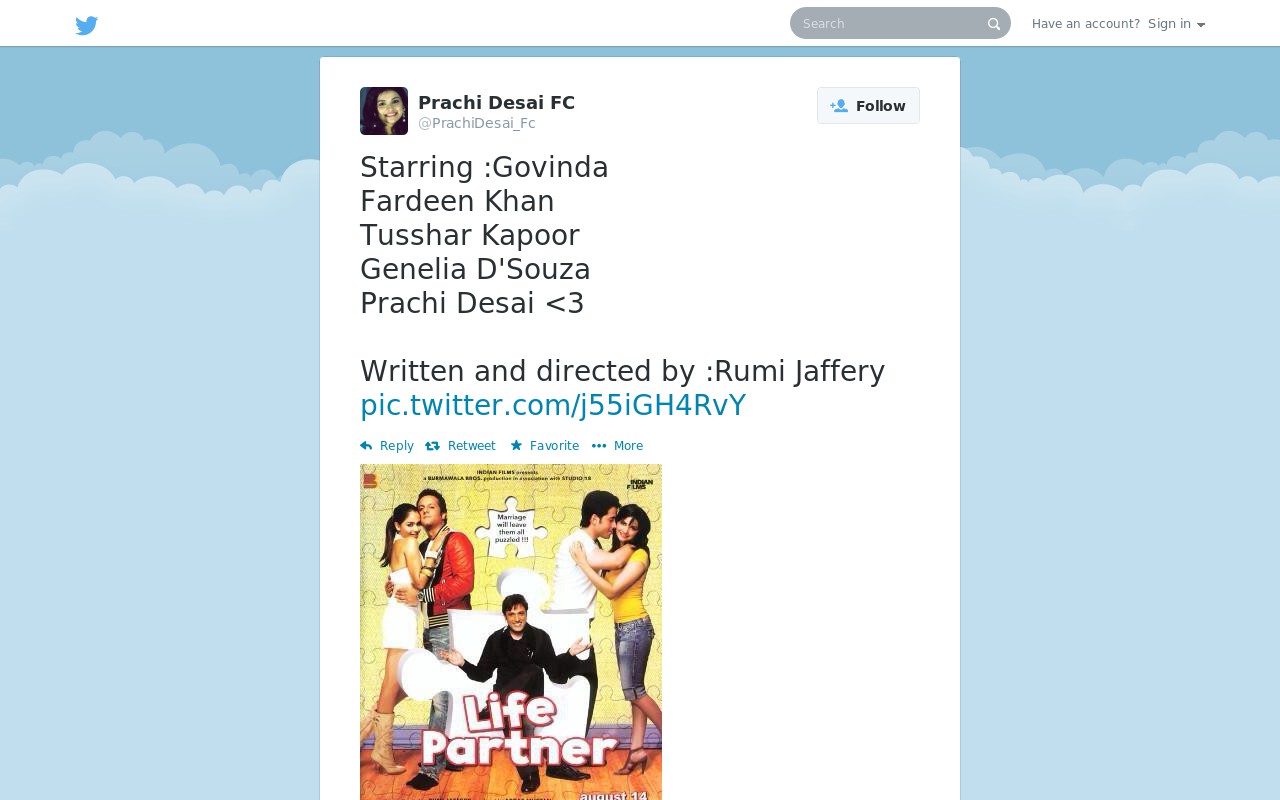The height and width of the screenshot is (800, 1280).
Task: Click the Sign in caret arrow
Action: 1201,25
